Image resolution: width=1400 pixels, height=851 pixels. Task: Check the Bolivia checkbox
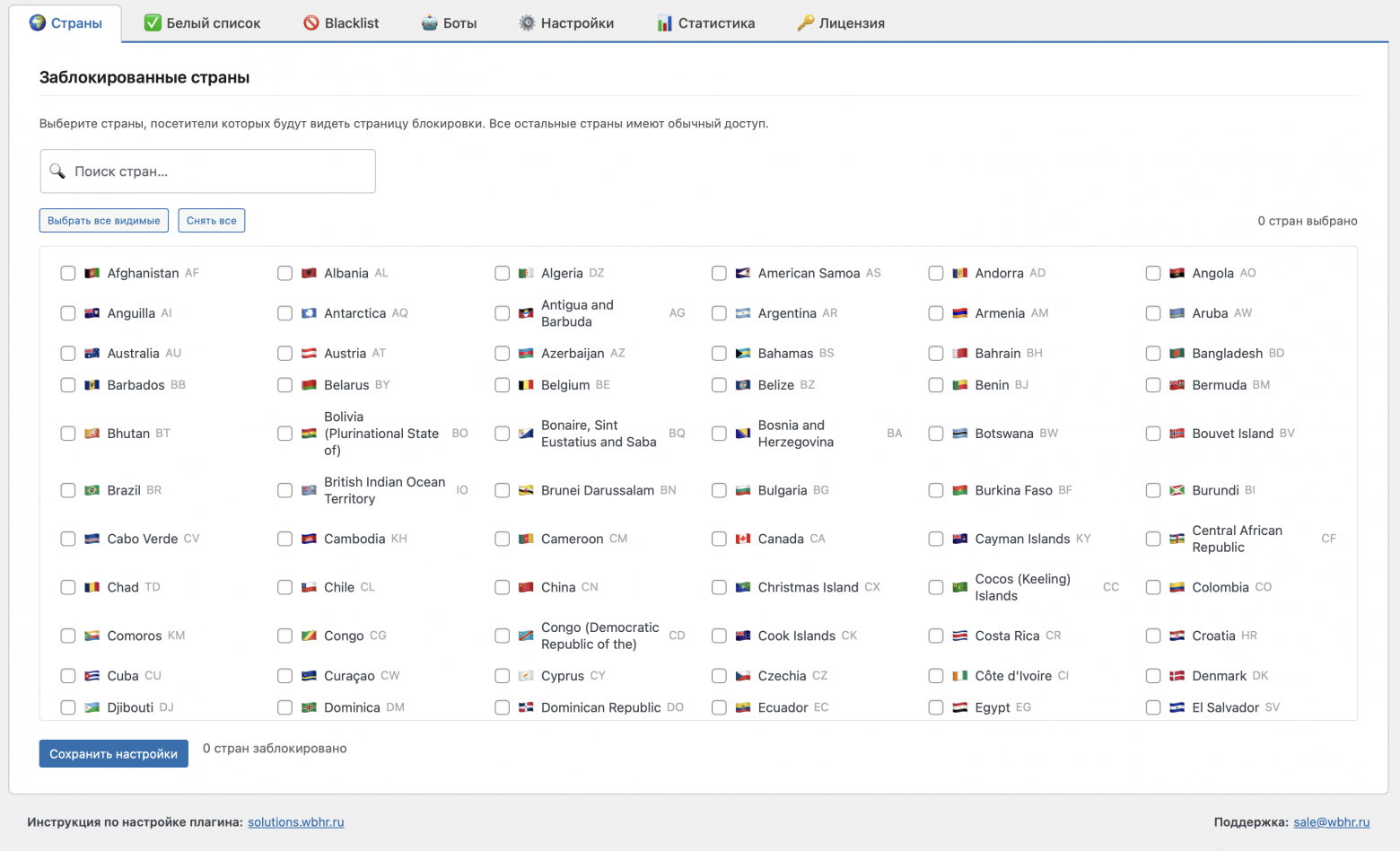point(284,434)
